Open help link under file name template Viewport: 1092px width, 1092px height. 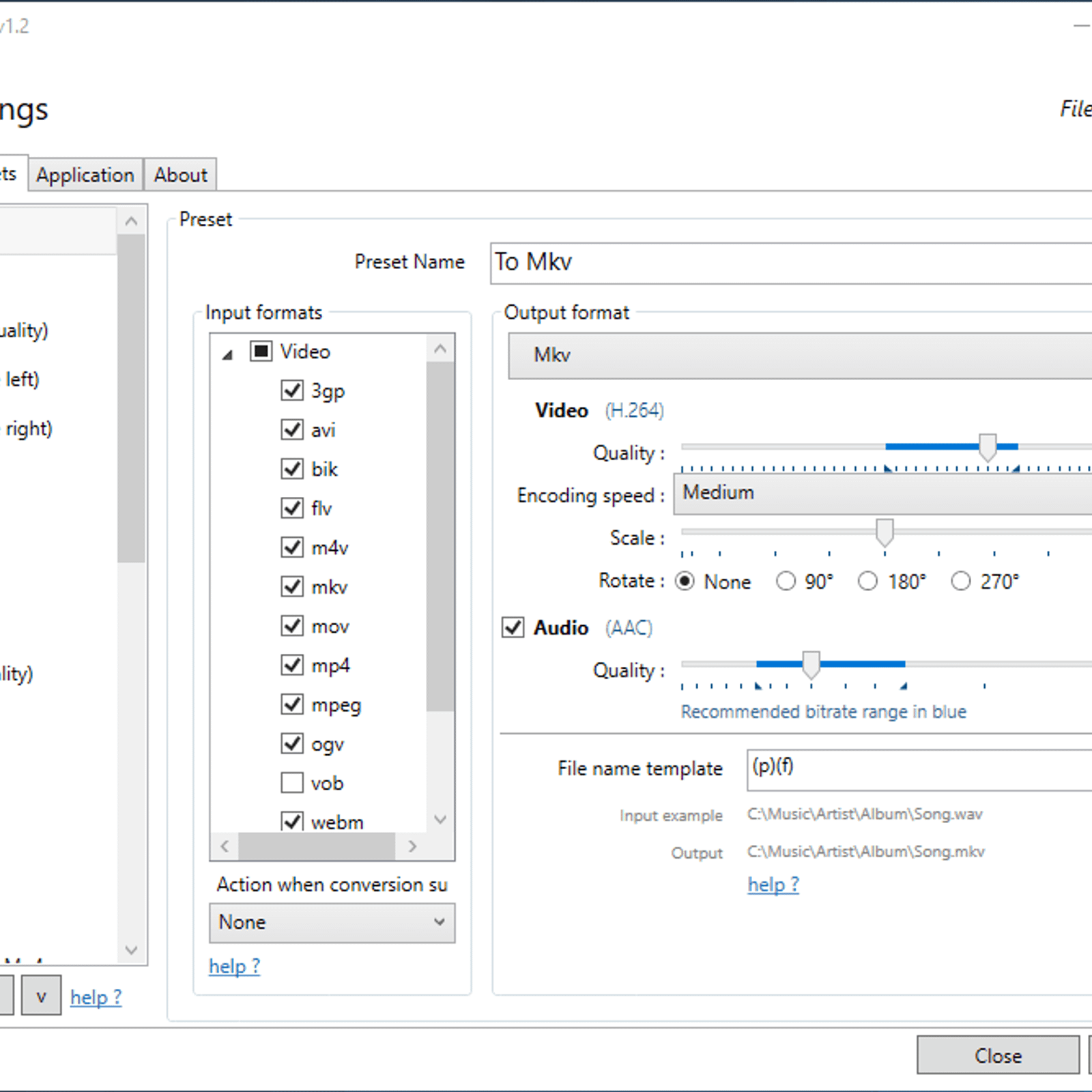773,885
